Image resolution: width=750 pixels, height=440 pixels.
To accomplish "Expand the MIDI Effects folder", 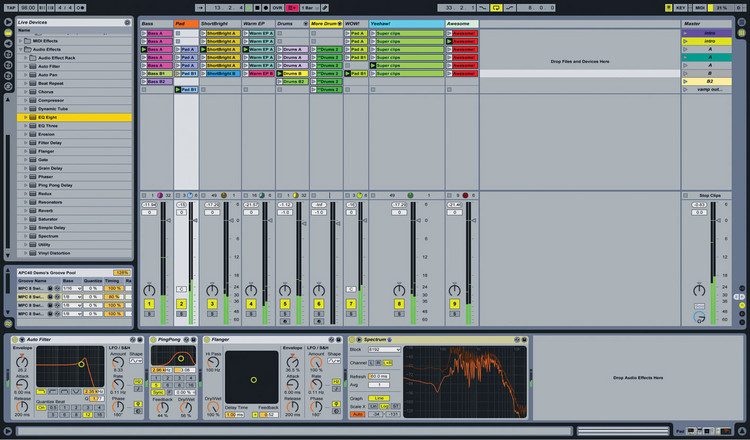I will 19,40.
